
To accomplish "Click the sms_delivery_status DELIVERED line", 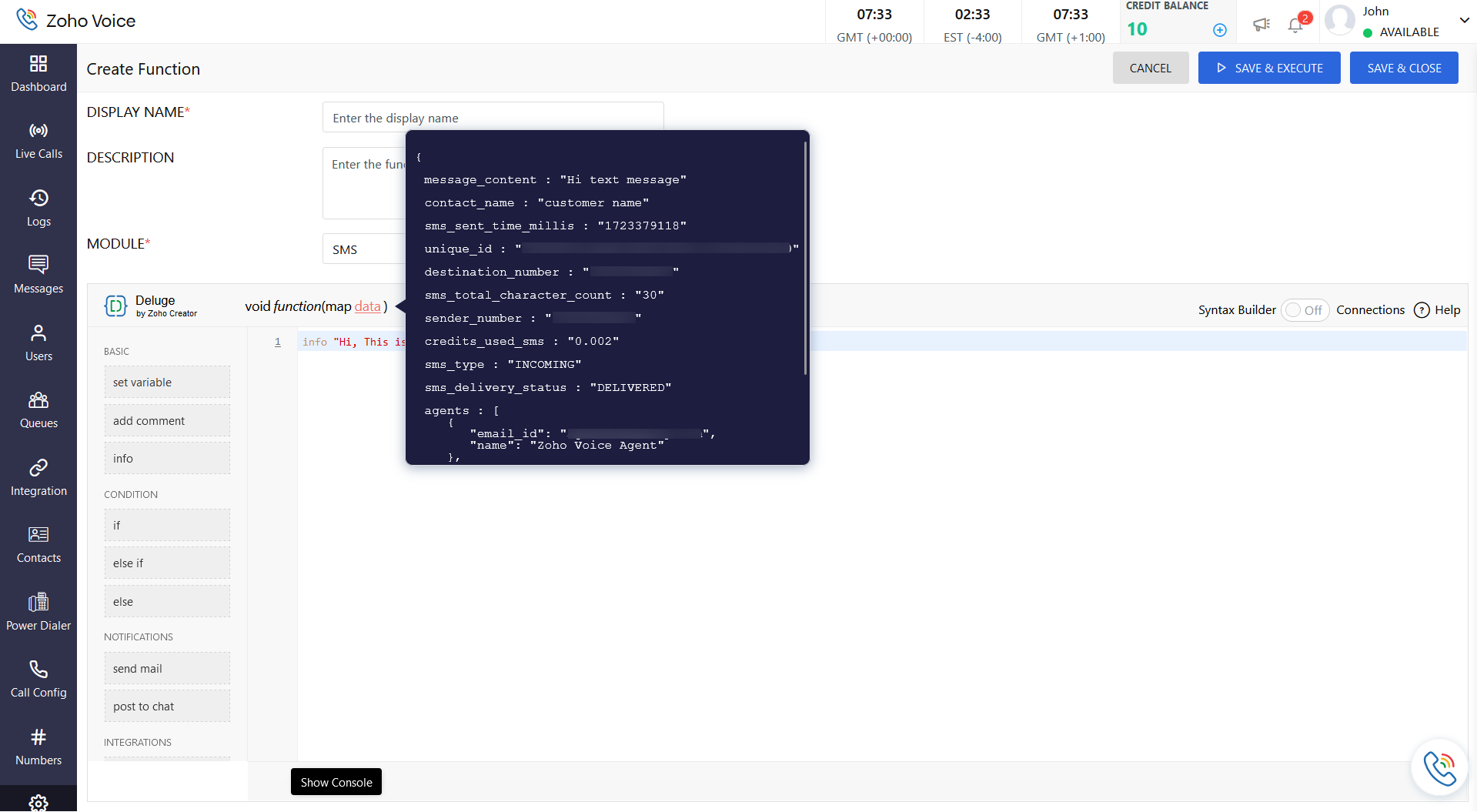I will coord(548,388).
